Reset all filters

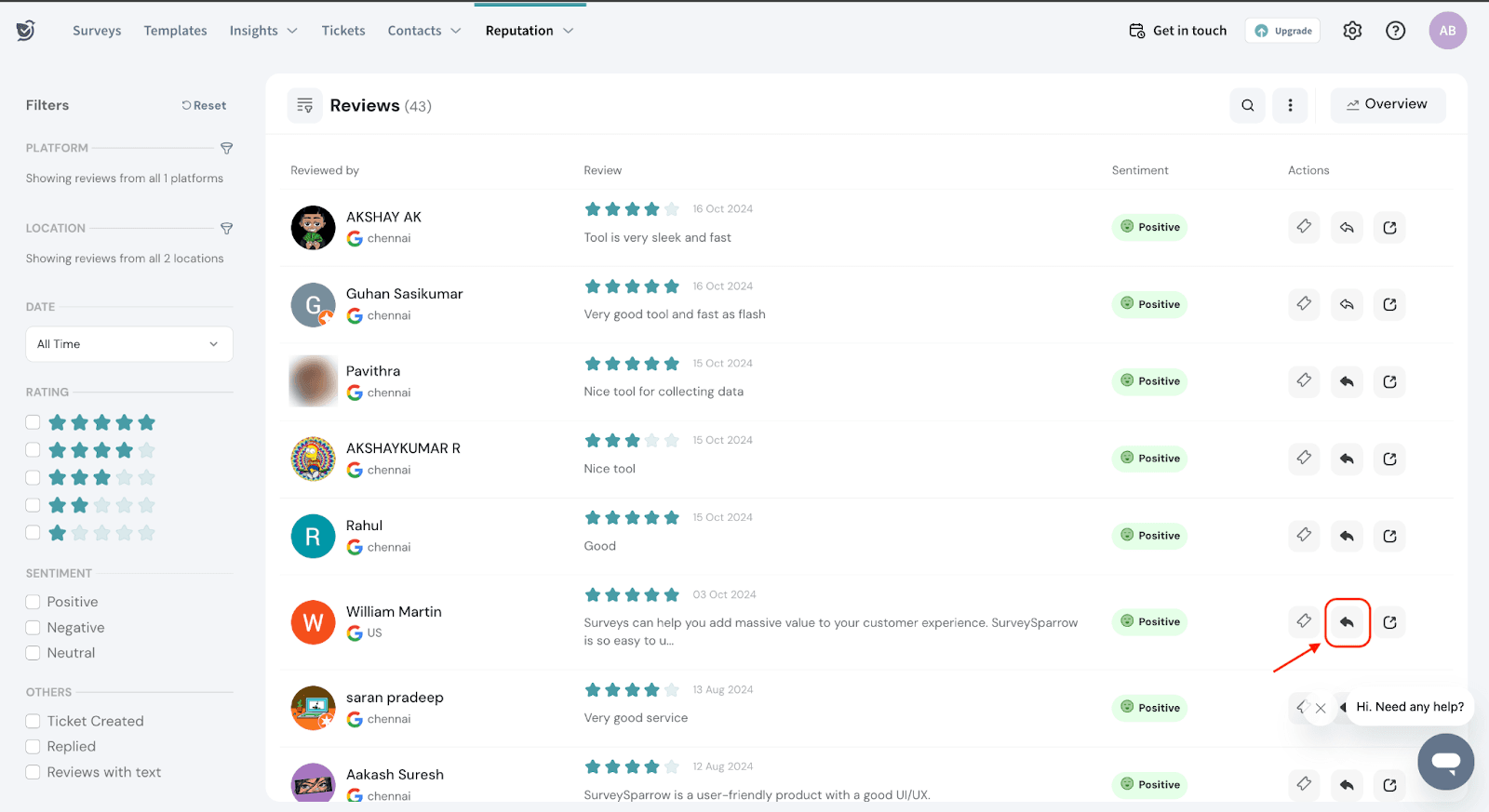point(204,105)
